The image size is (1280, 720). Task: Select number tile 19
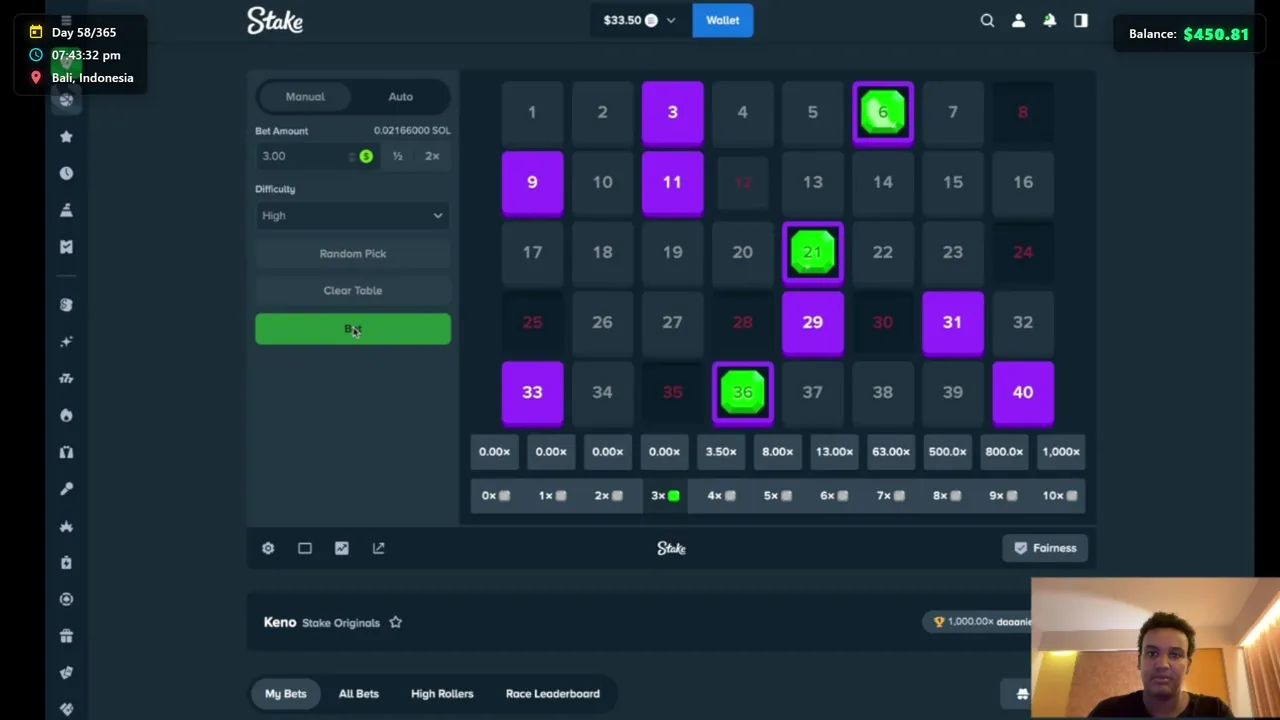673,252
